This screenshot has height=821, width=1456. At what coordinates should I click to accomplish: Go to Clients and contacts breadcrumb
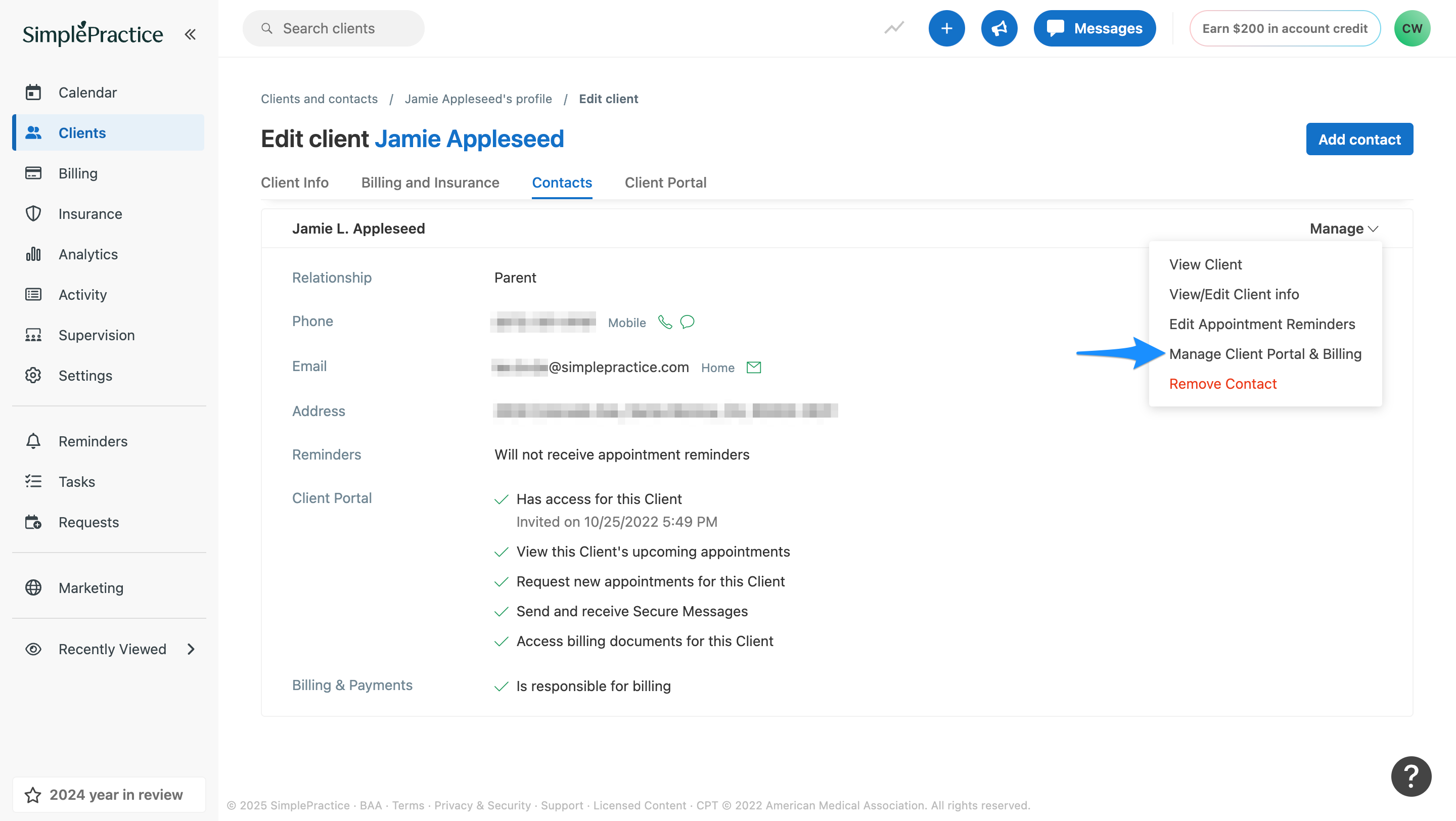tap(320, 99)
